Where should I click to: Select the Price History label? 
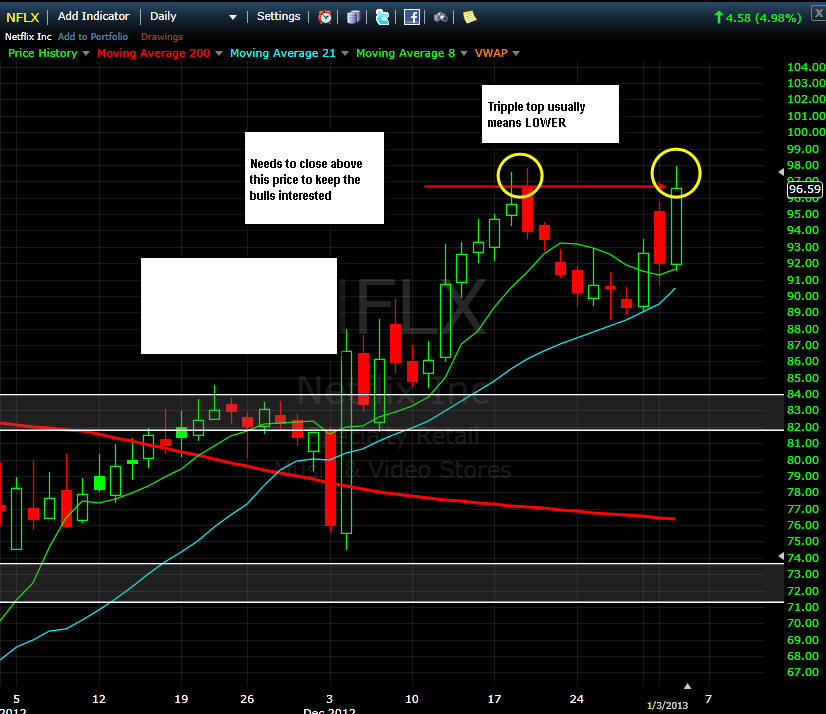[43, 53]
